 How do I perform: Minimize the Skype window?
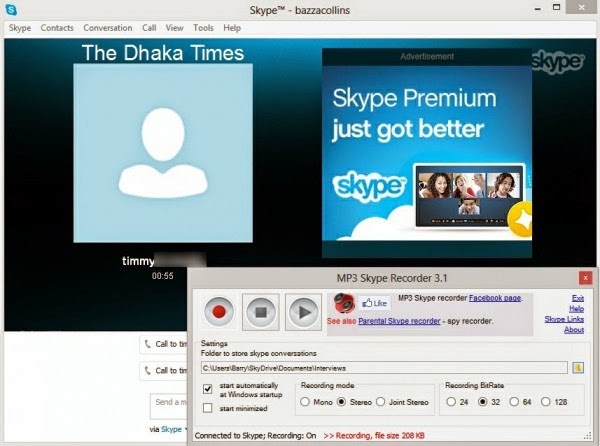[x=538, y=9]
